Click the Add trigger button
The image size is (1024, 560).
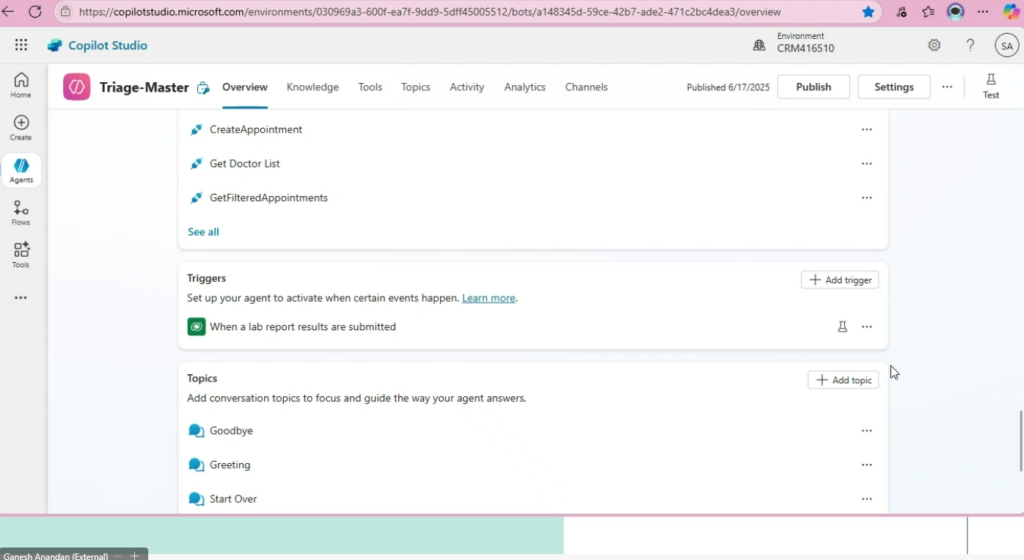pyautogui.click(x=840, y=279)
